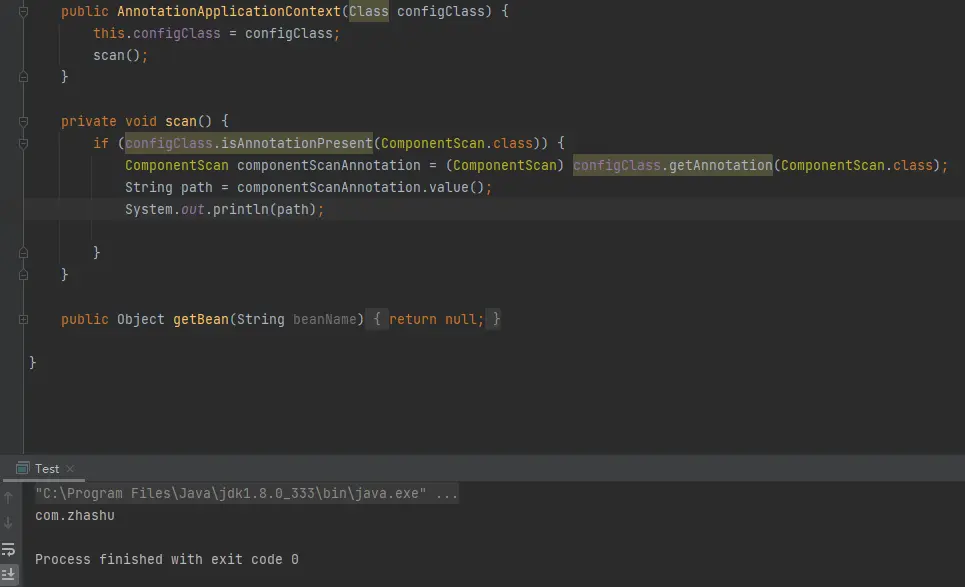Image resolution: width=965 pixels, height=587 pixels.
Task: Toggle soft-wrap for console output
Action: pyautogui.click(x=9, y=549)
